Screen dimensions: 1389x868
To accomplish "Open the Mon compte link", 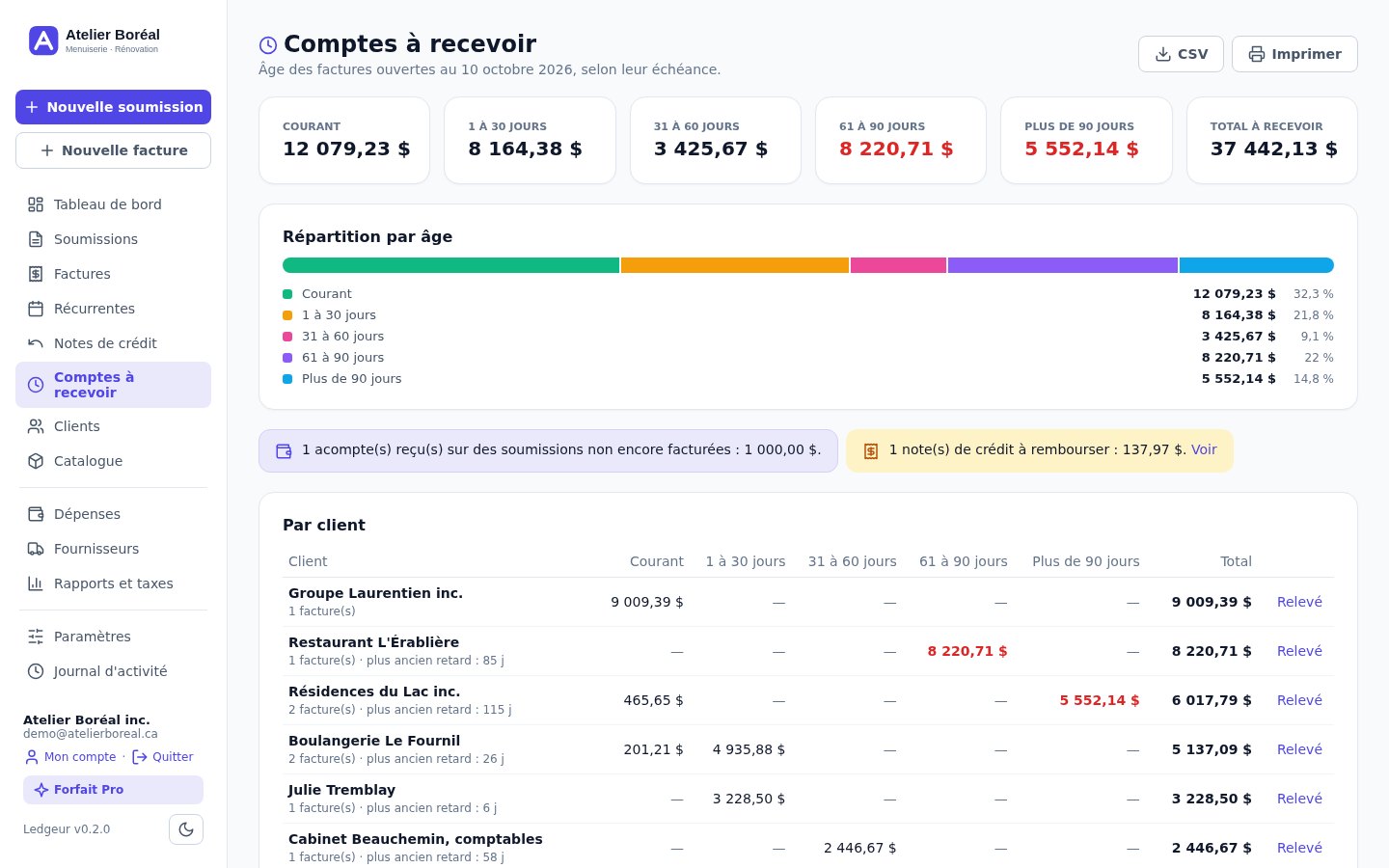I will (70, 757).
